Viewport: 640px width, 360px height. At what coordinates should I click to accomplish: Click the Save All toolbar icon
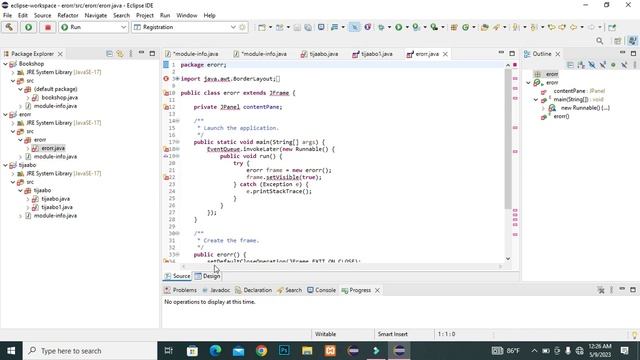pyautogui.click(x=308, y=27)
